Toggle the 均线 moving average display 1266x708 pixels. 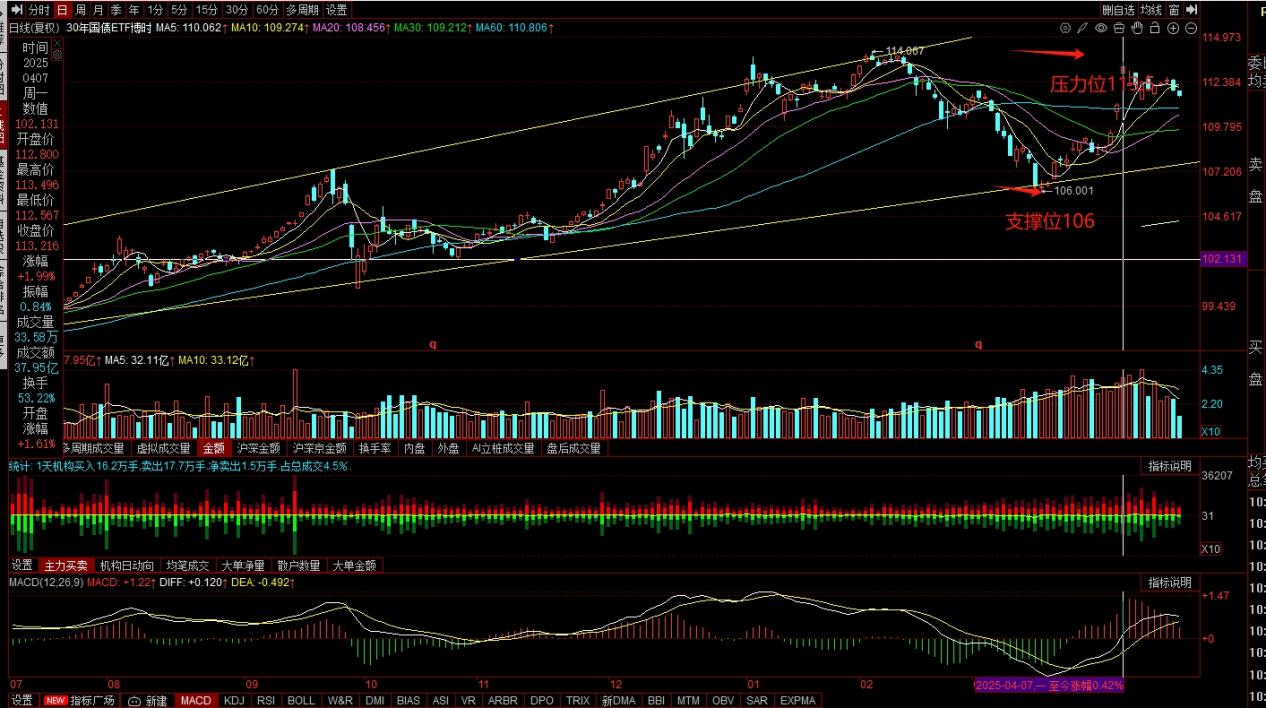coord(1151,10)
